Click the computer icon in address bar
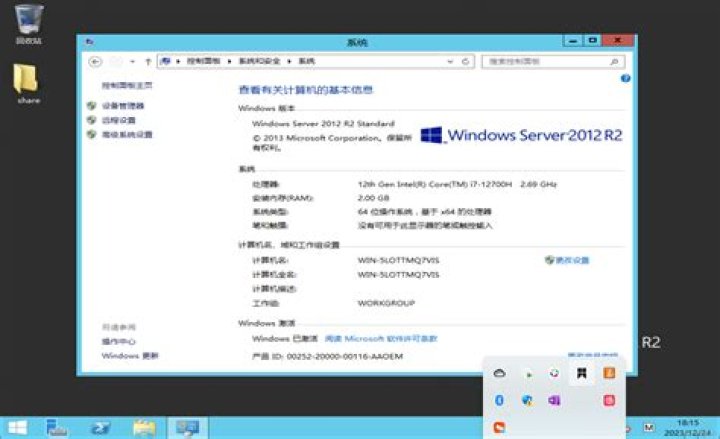Screen dimensions: 720x439 coord(166,61)
